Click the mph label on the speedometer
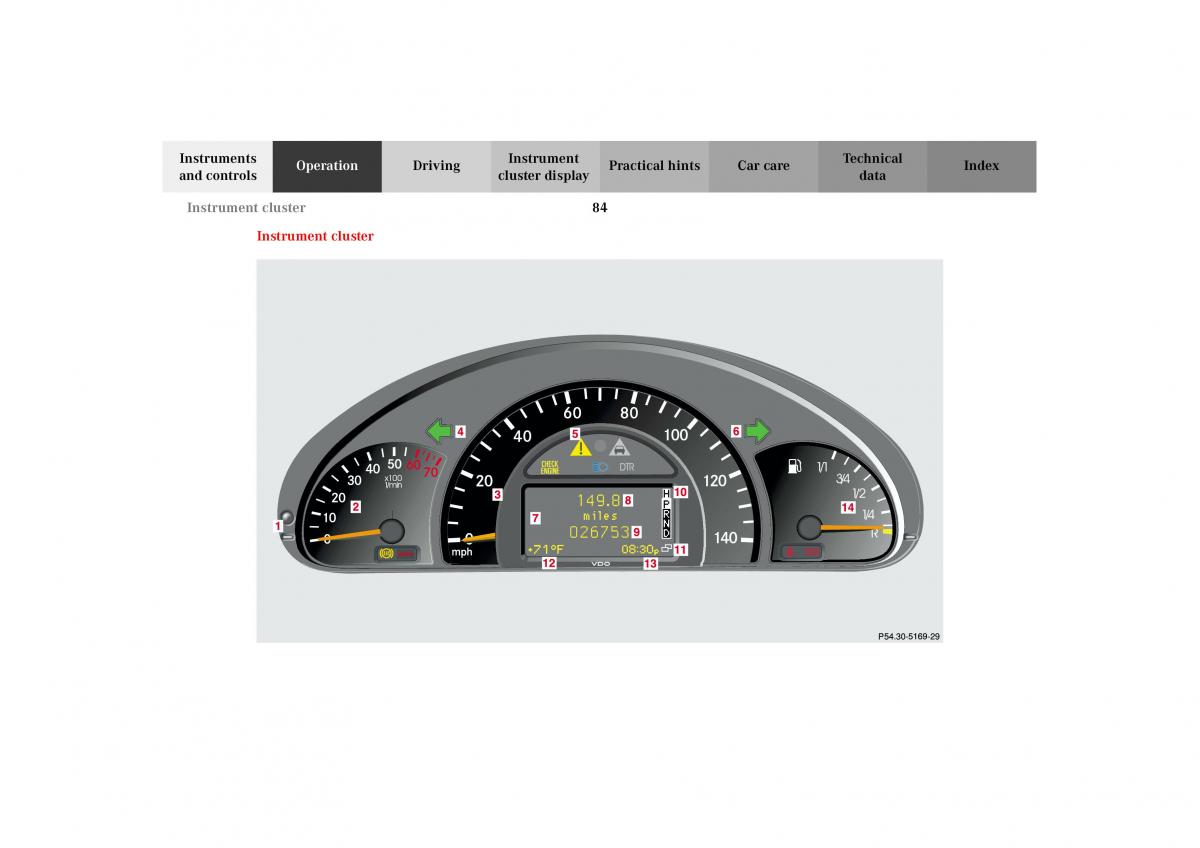1200x848 pixels. pos(461,552)
